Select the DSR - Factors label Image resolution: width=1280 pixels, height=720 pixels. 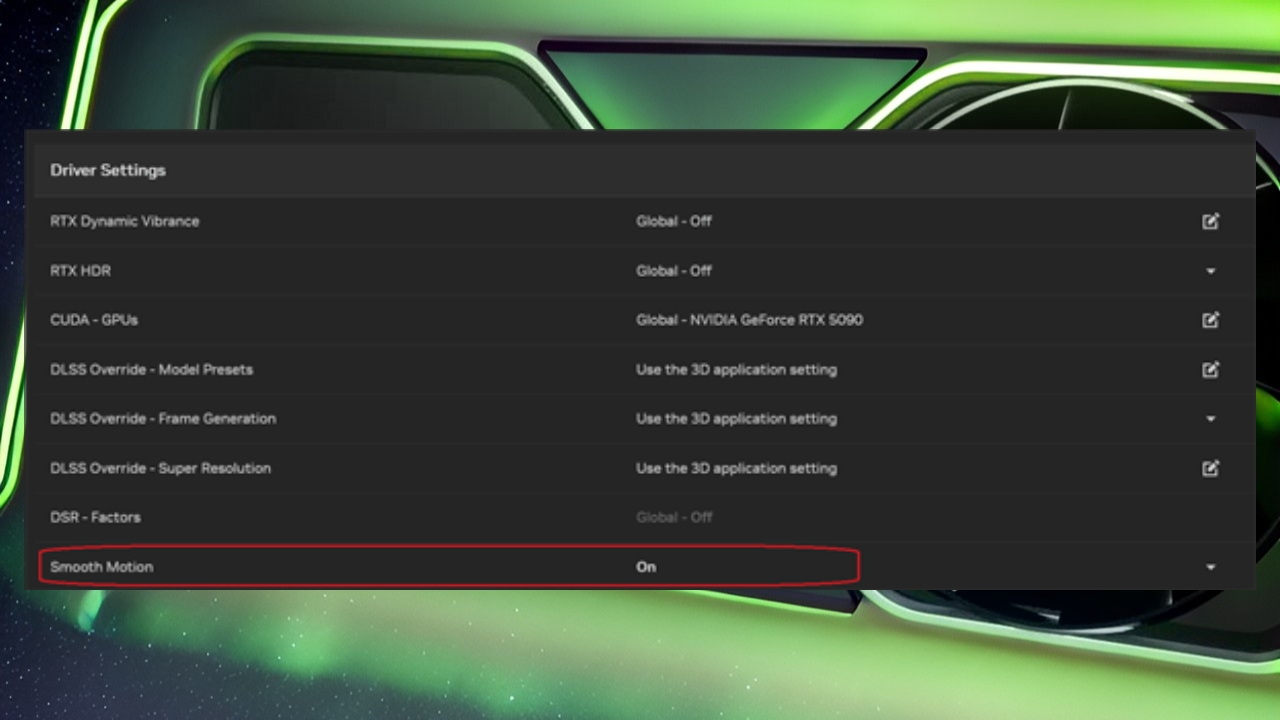95,517
